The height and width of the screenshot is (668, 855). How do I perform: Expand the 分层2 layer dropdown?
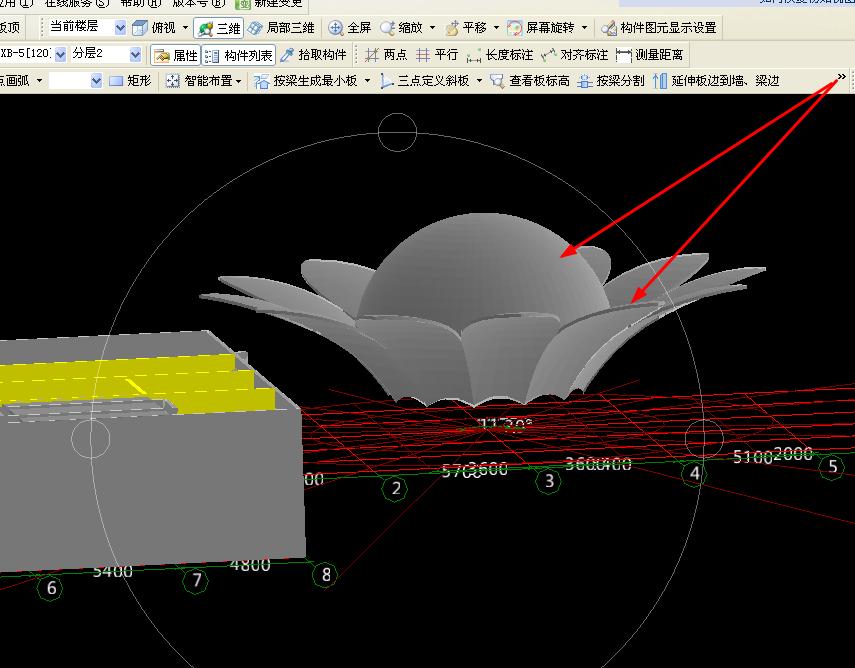coord(136,55)
